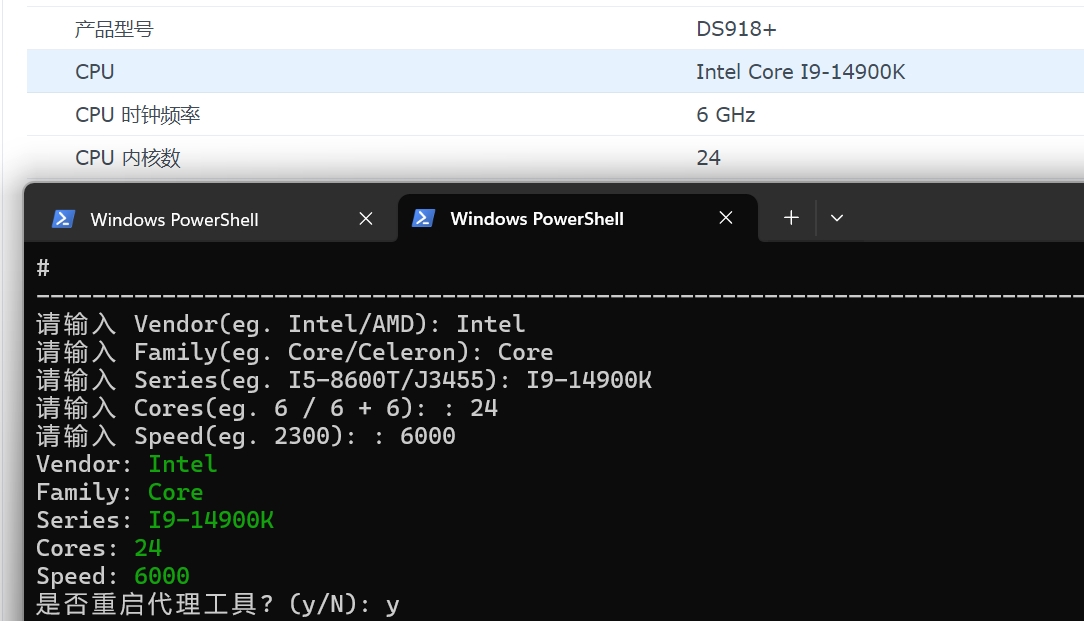Close the first PowerShell tab

(x=366, y=219)
